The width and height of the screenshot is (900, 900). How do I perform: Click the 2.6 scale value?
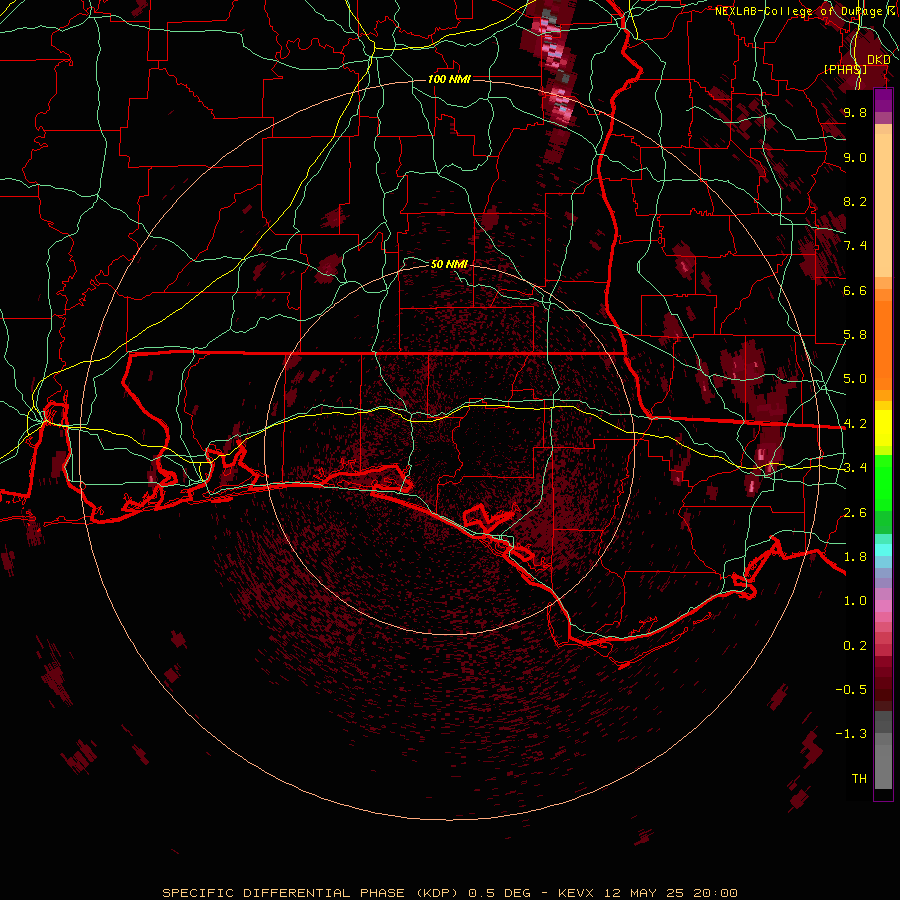coord(855,513)
